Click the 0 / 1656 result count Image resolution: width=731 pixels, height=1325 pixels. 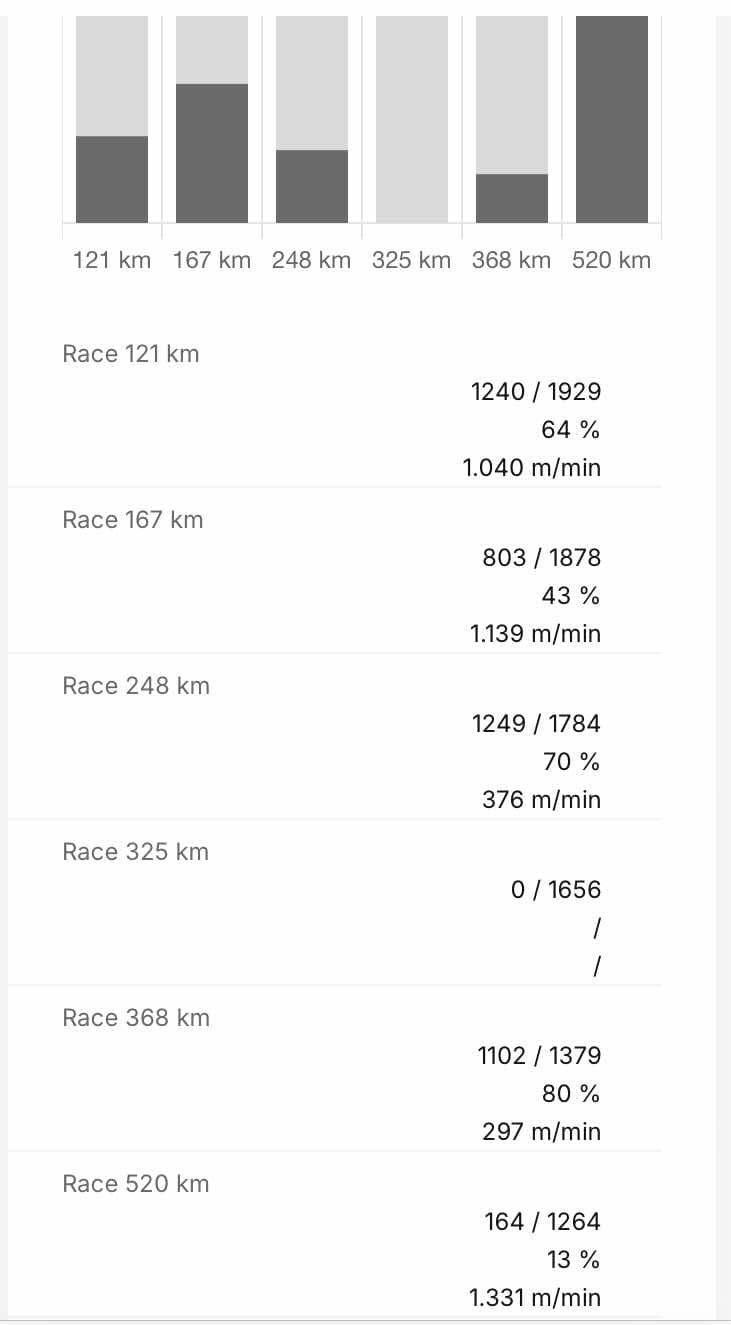[556, 890]
